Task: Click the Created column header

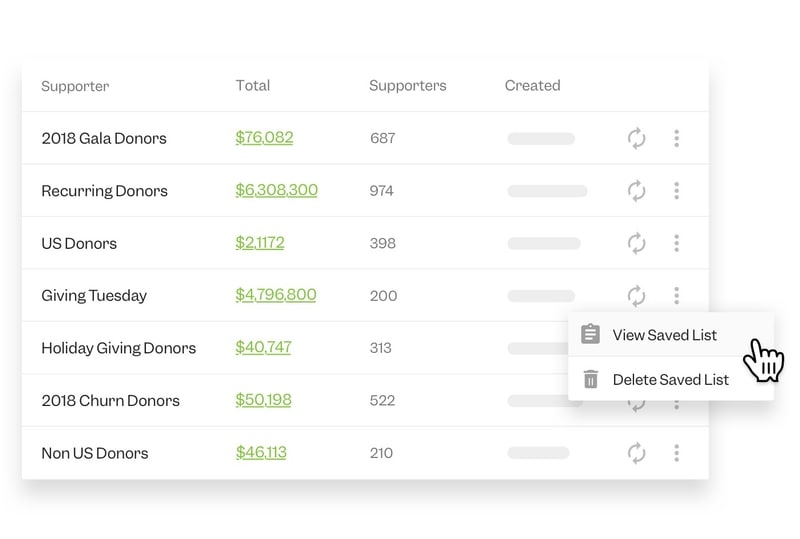Action: pyautogui.click(x=533, y=85)
